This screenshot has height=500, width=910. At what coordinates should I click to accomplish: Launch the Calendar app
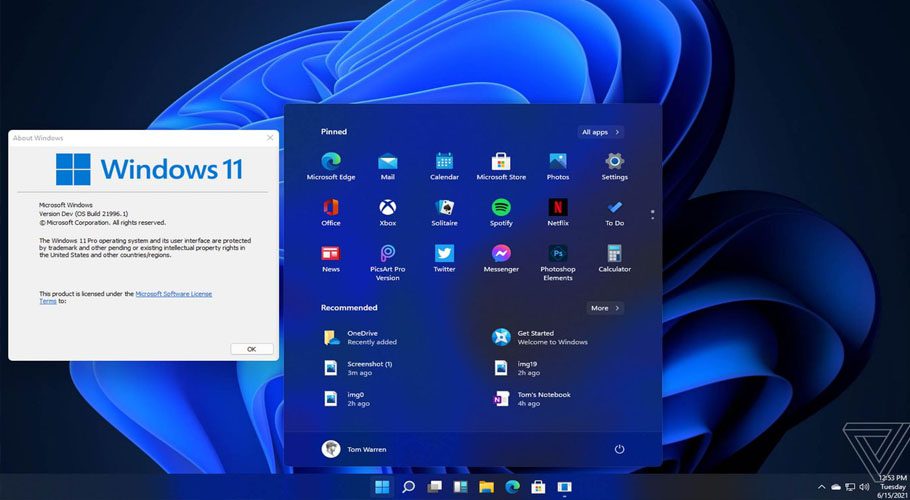tap(445, 166)
